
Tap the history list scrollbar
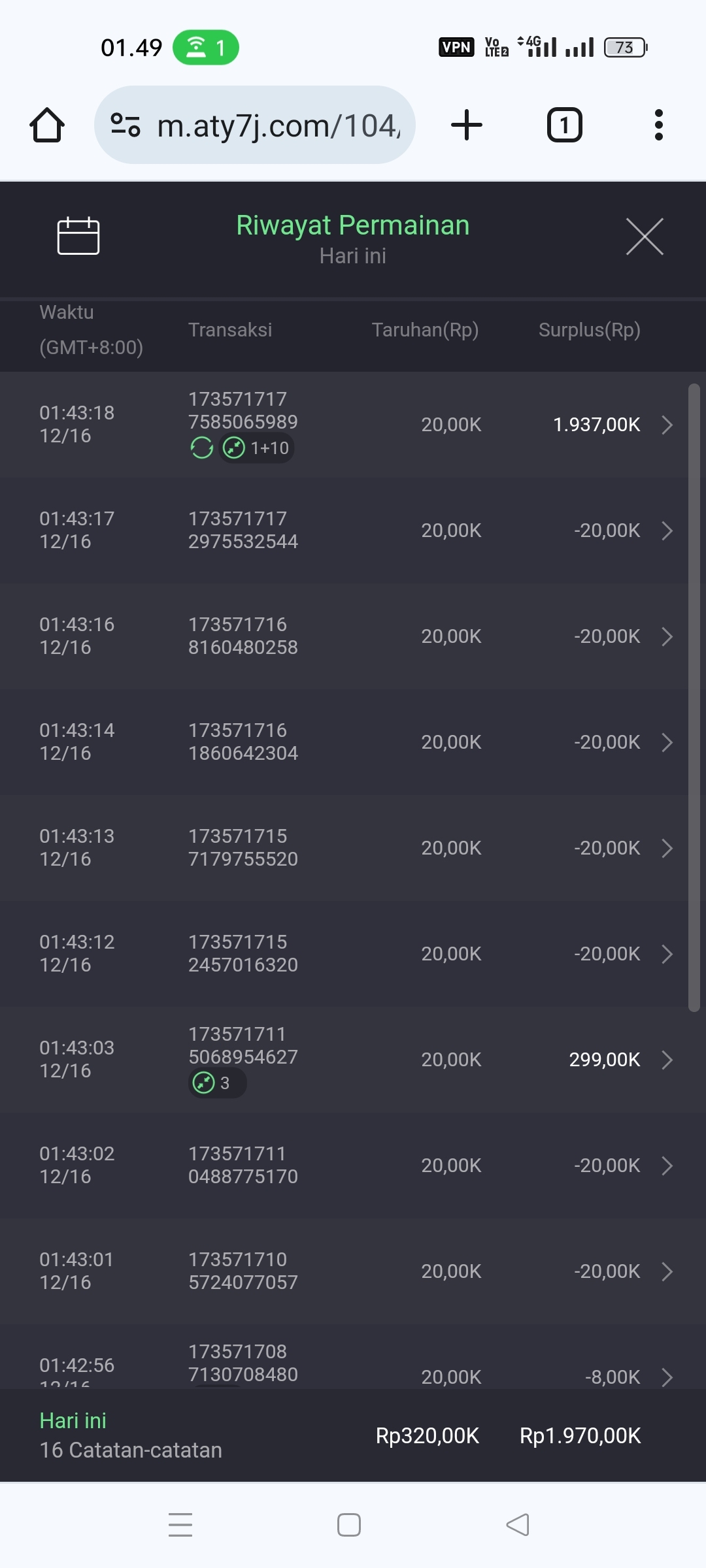coord(694,698)
